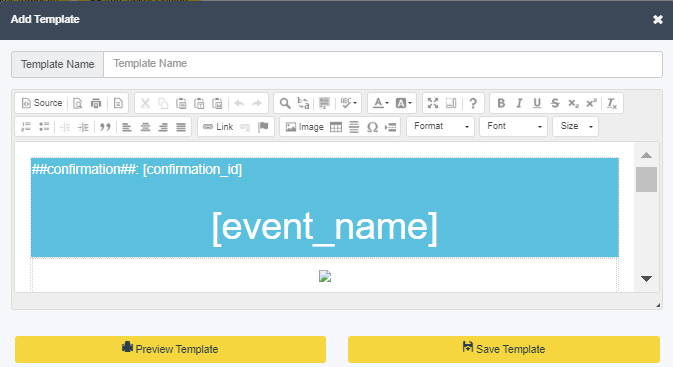Screen dimensions: 673x367
Task: Open the Font dropdown
Action: click(x=513, y=126)
